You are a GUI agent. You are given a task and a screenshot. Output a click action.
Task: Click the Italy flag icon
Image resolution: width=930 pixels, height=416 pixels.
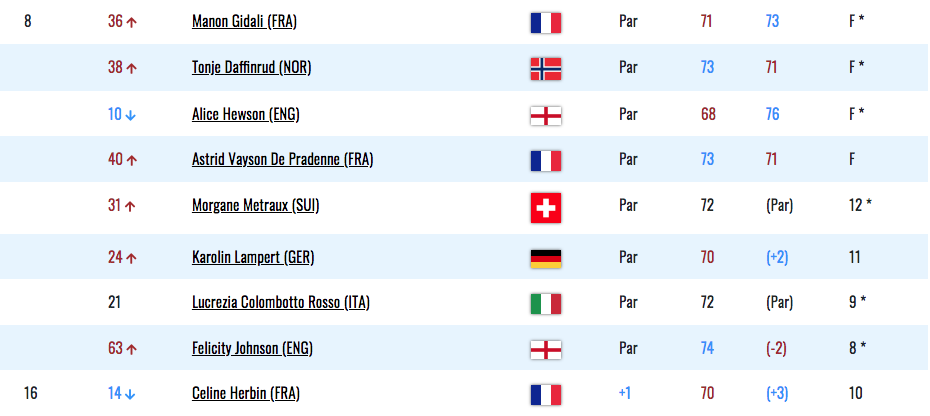(x=546, y=304)
